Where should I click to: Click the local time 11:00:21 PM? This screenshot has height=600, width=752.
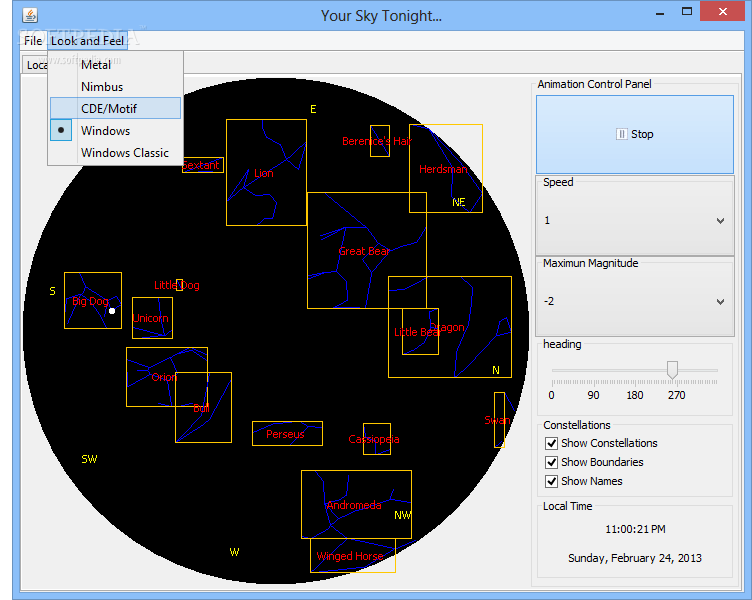635,529
